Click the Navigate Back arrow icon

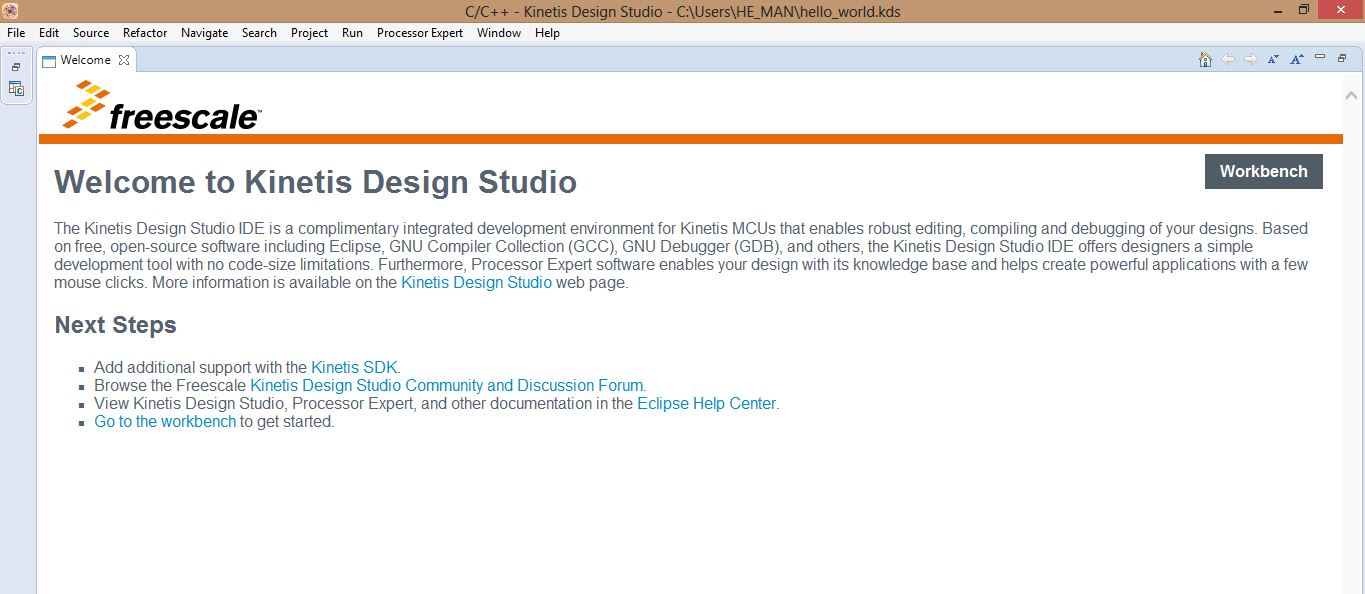click(1228, 60)
